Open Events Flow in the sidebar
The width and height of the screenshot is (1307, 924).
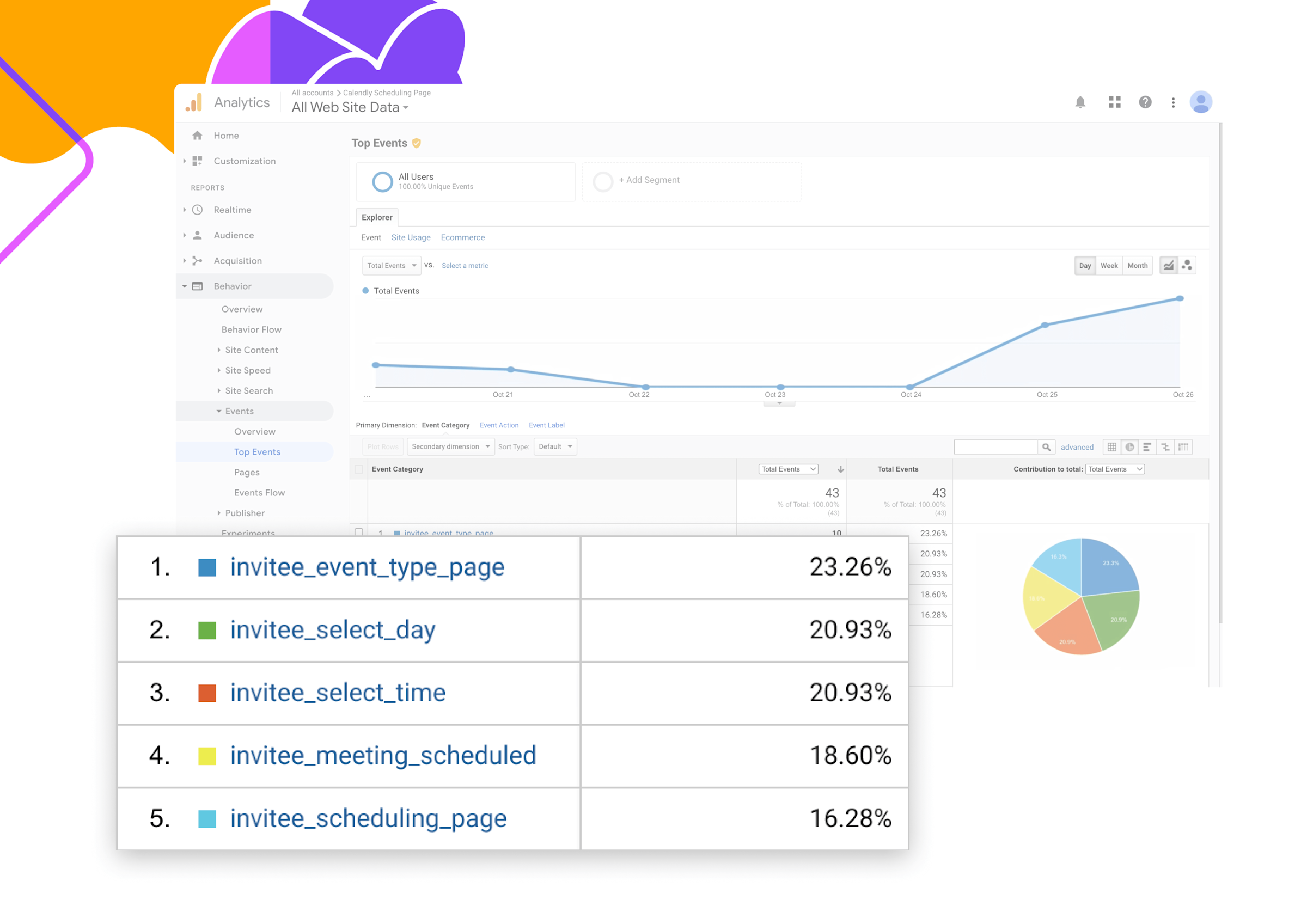point(259,492)
